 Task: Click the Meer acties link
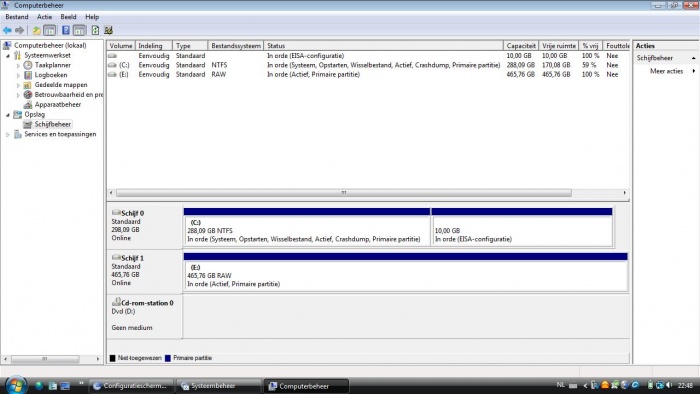coord(667,71)
